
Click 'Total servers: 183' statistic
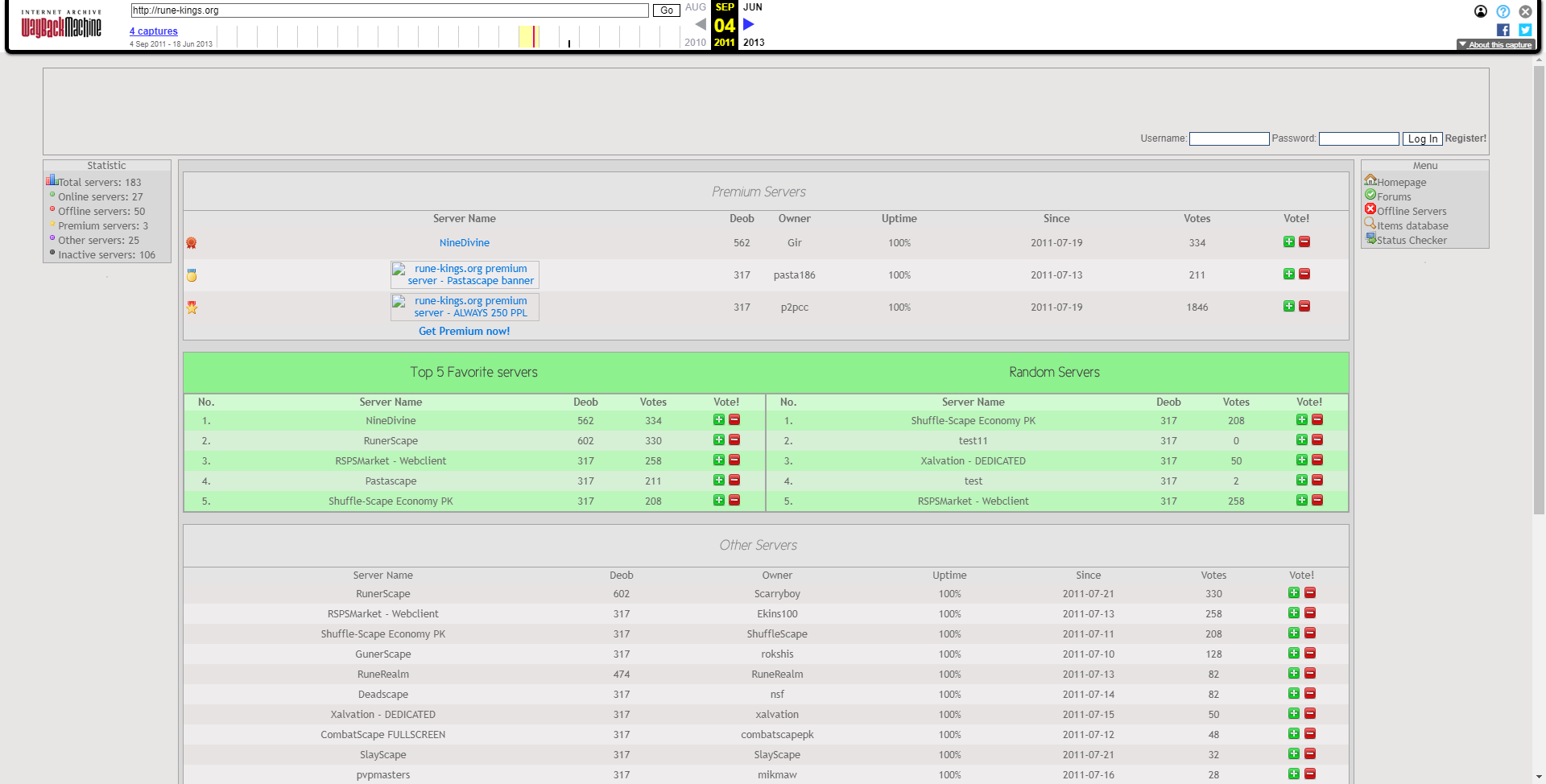pyautogui.click(x=99, y=183)
